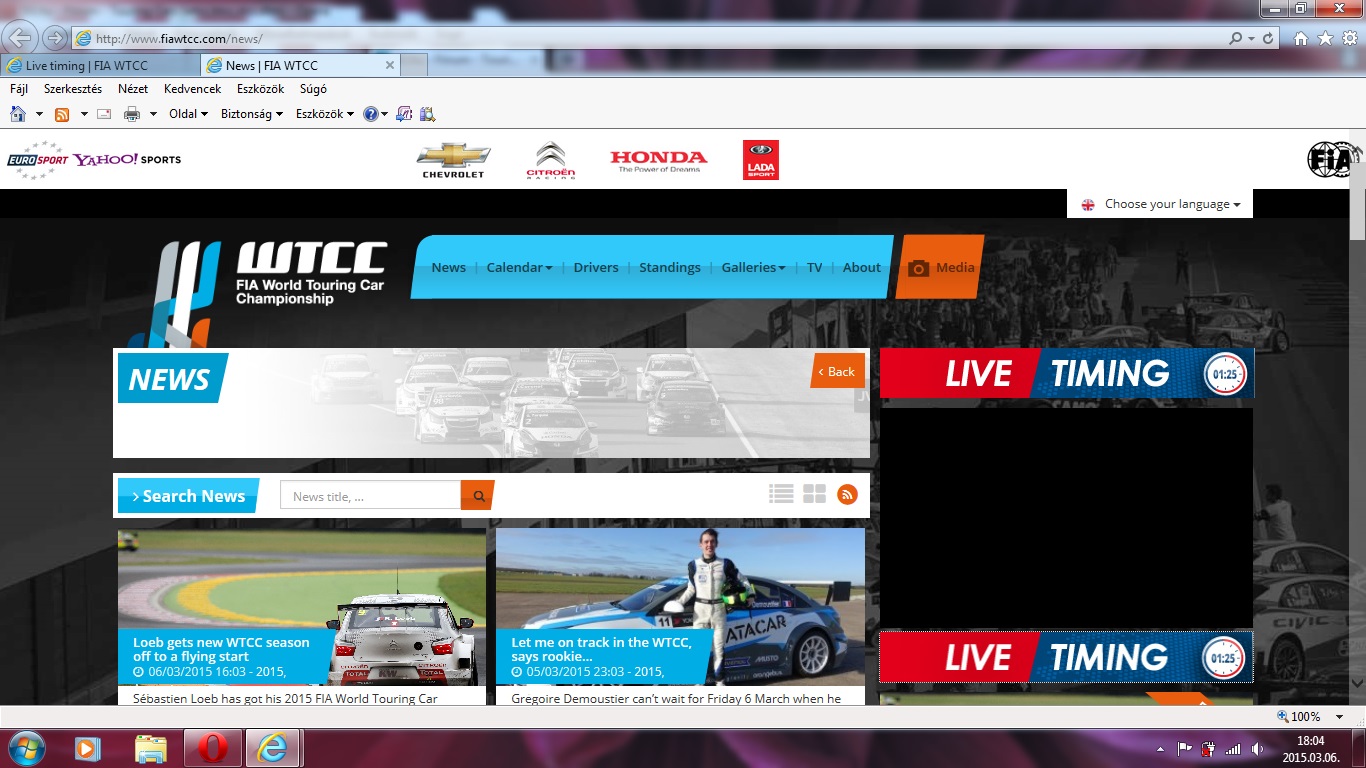The height and width of the screenshot is (768, 1366).
Task: Click the print toolbar icon
Action: pos(131,114)
